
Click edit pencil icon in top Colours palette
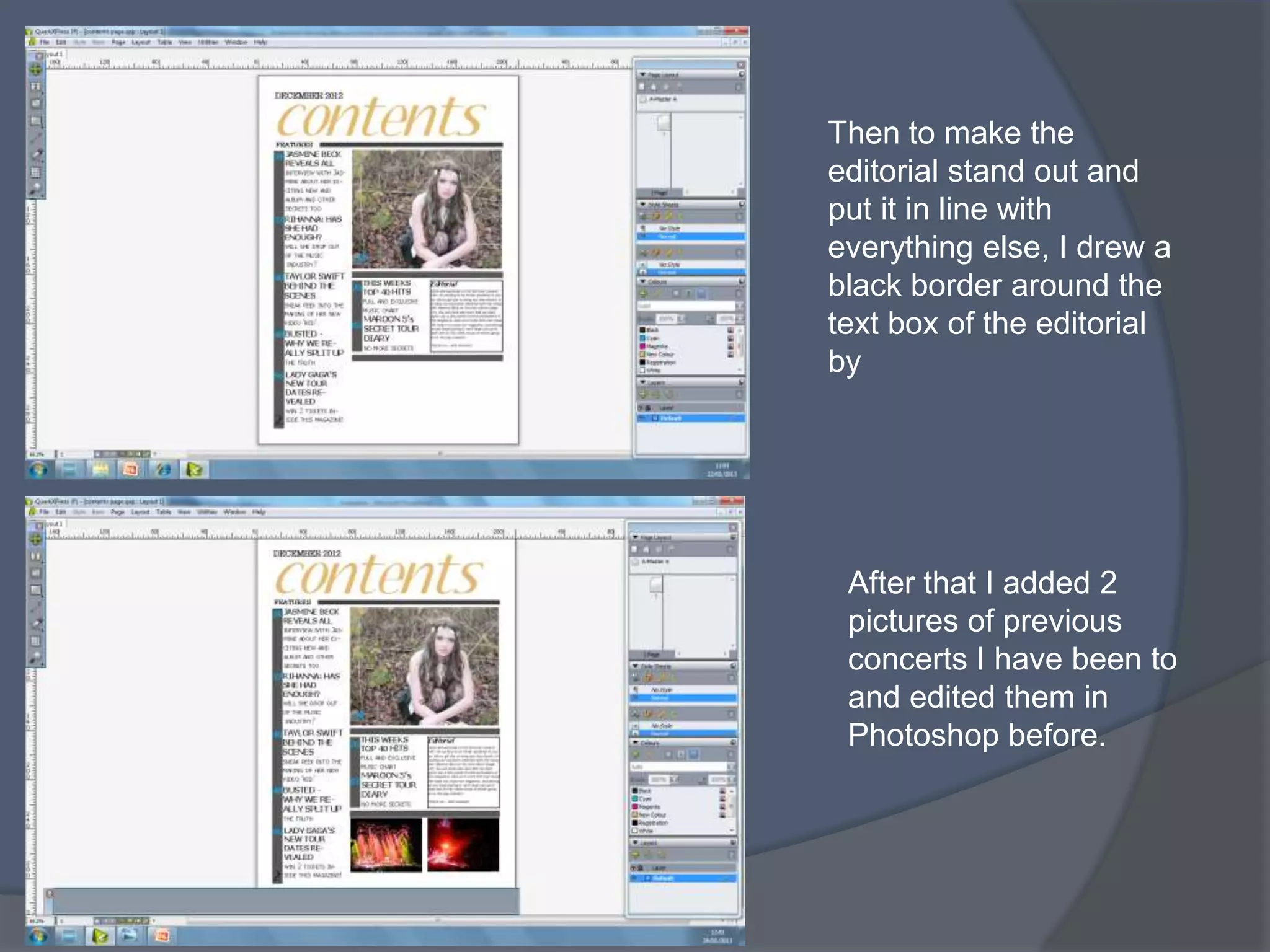tap(657, 293)
